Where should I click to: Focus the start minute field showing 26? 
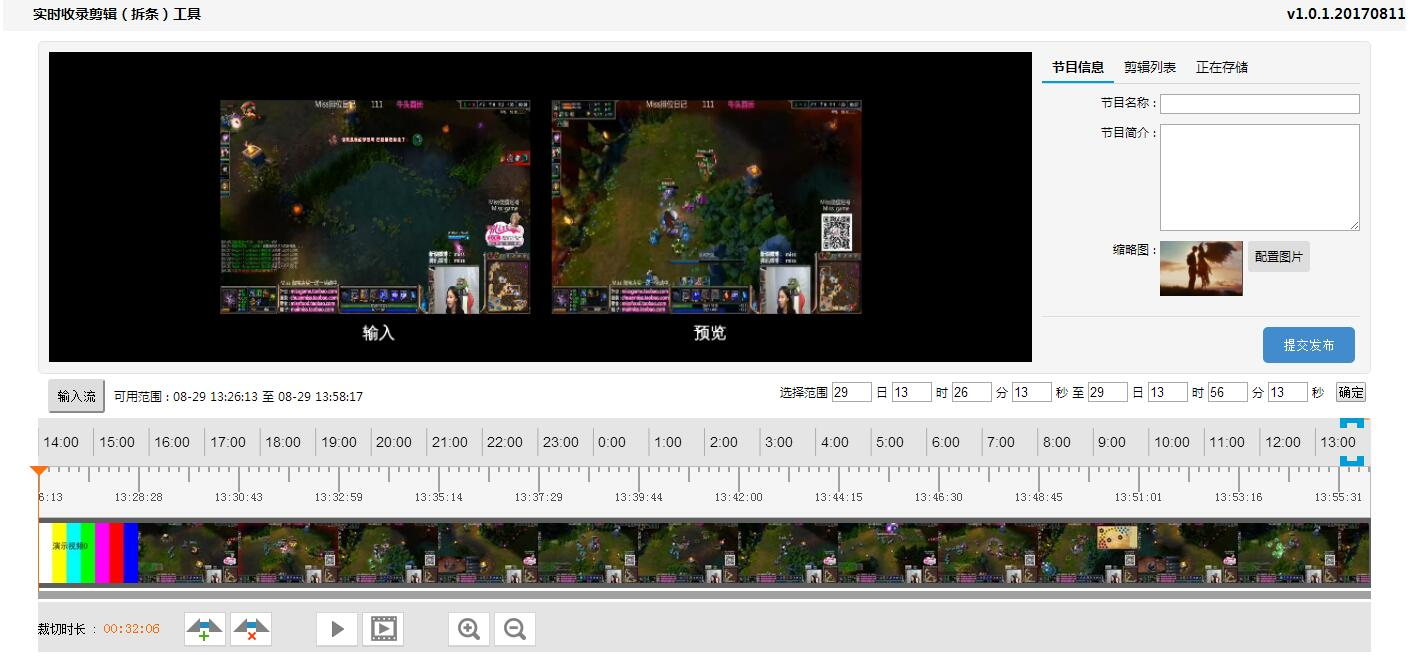[972, 393]
